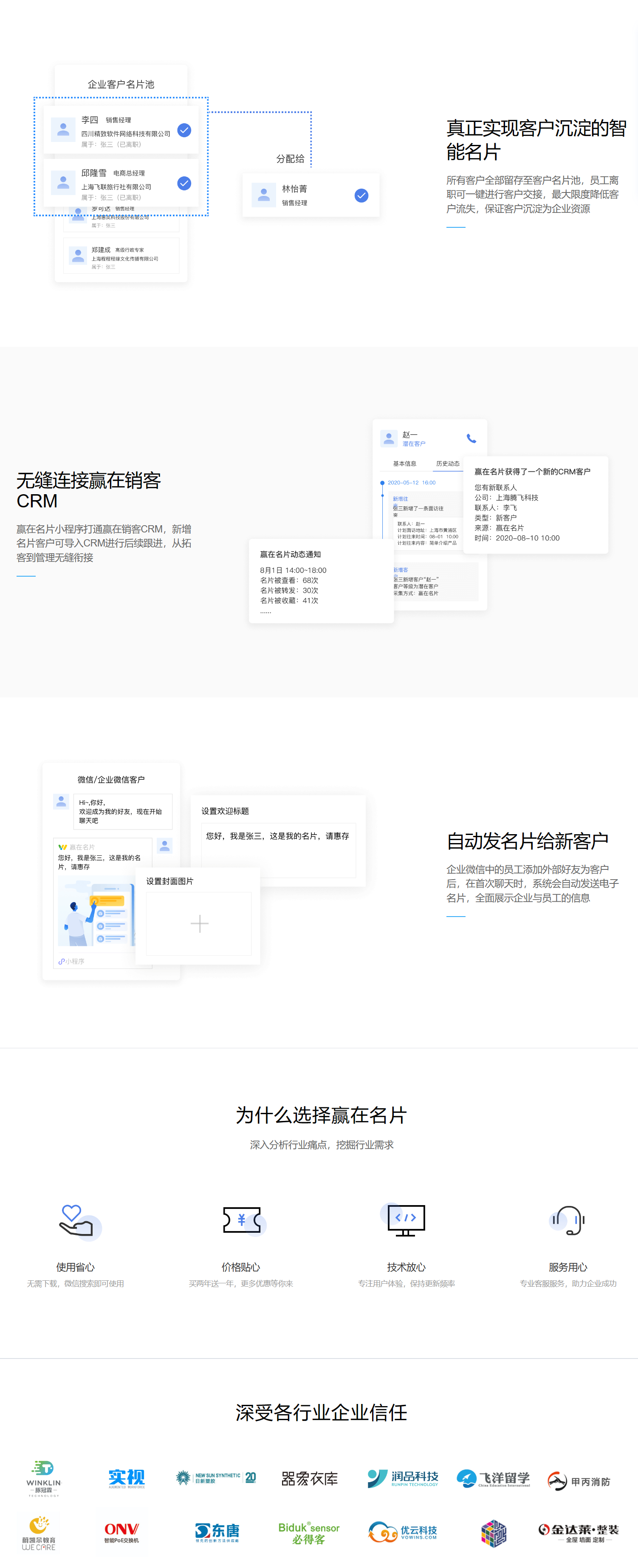638x1568 pixels.
Task: Click the phone icon on 赵一's card
Action: click(471, 438)
